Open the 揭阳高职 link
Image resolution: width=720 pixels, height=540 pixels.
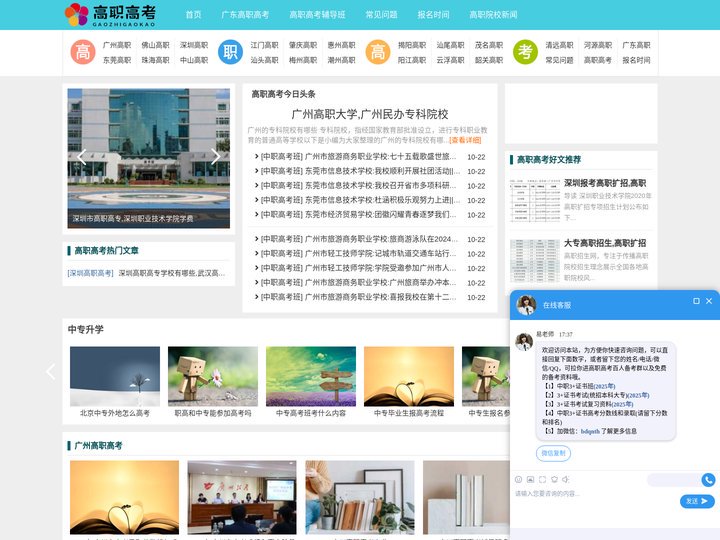click(x=412, y=45)
